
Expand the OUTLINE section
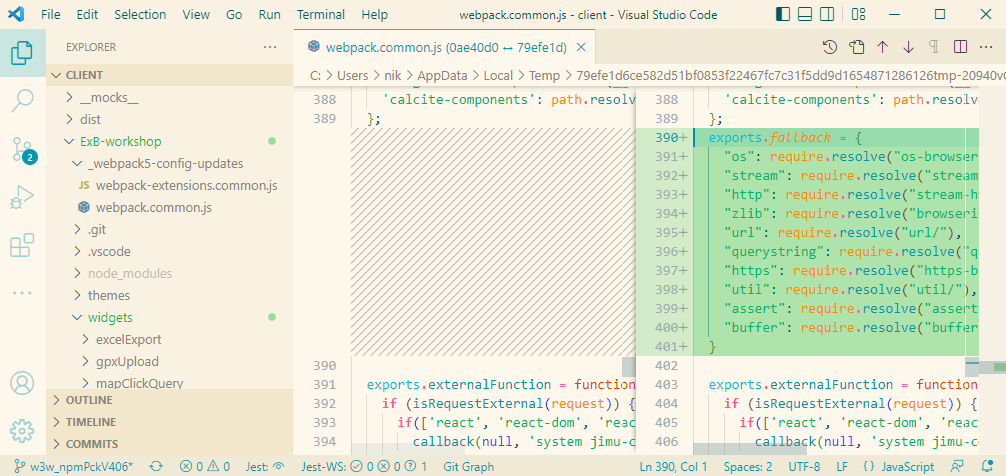[x=170, y=400]
